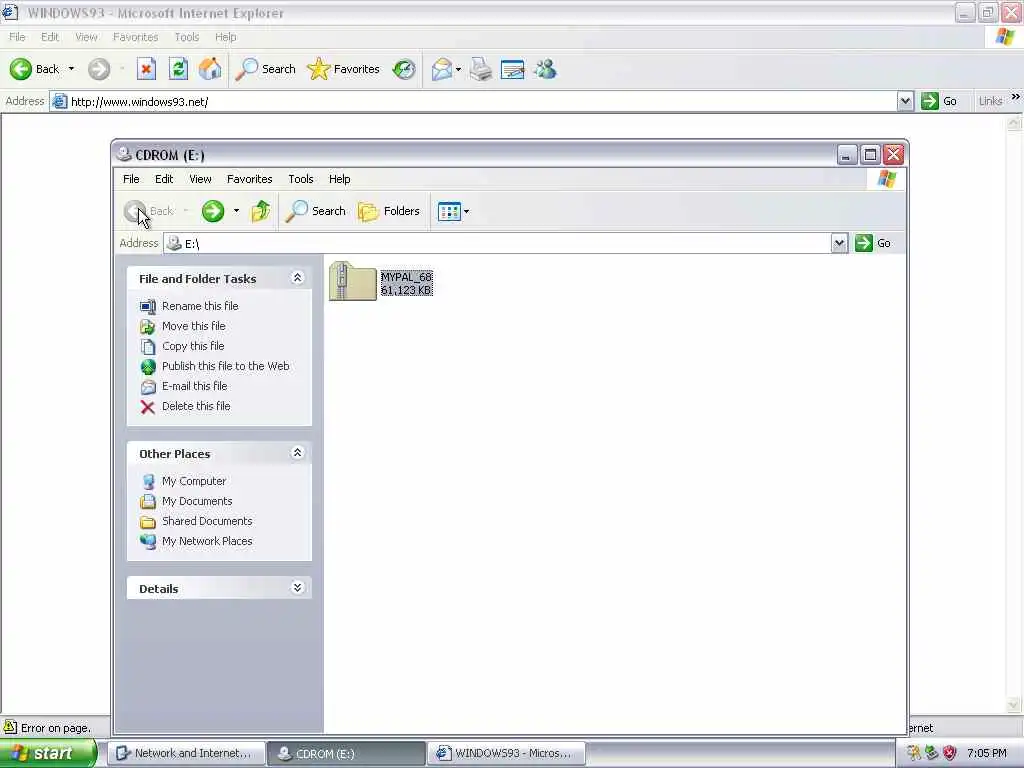Open the Tools menu in Internet Explorer

click(x=186, y=37)
